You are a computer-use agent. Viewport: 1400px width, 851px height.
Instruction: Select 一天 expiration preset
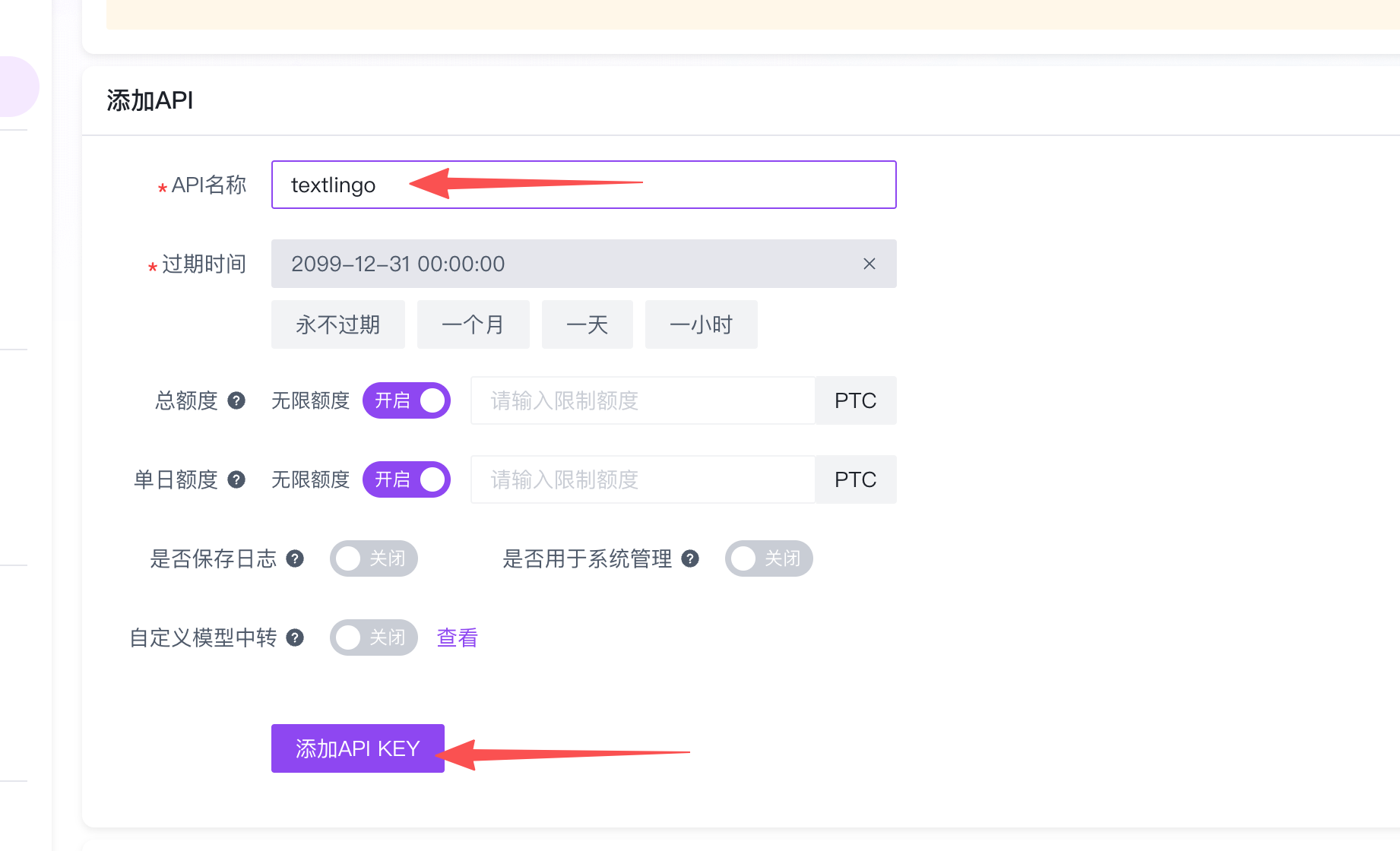[588, 324]
